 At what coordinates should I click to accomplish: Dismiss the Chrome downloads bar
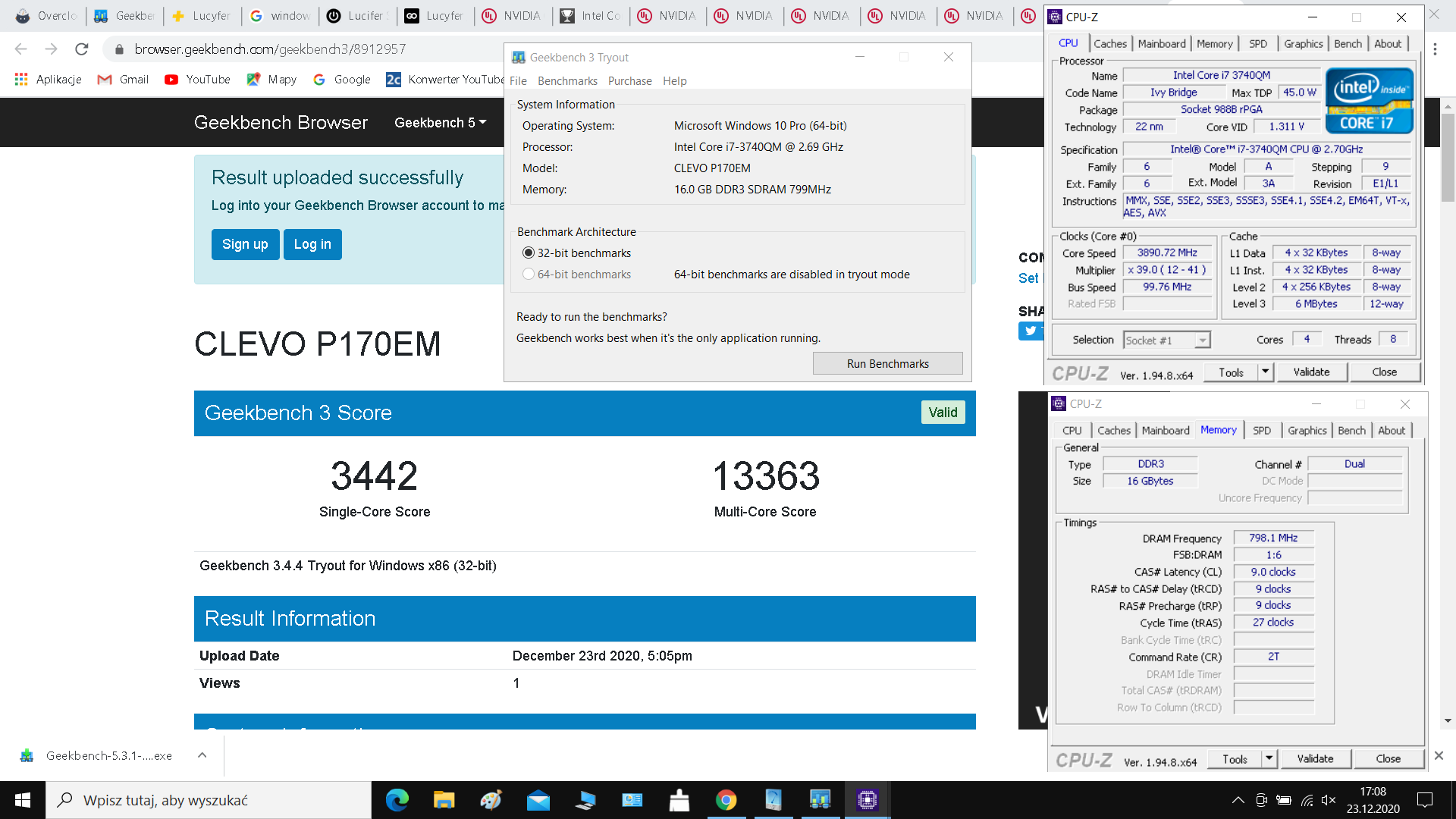1439,755
